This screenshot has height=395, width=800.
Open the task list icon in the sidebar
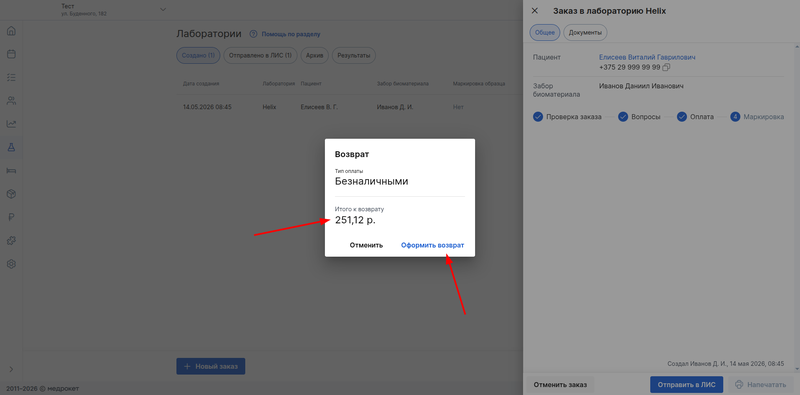(x=11, y=78)
